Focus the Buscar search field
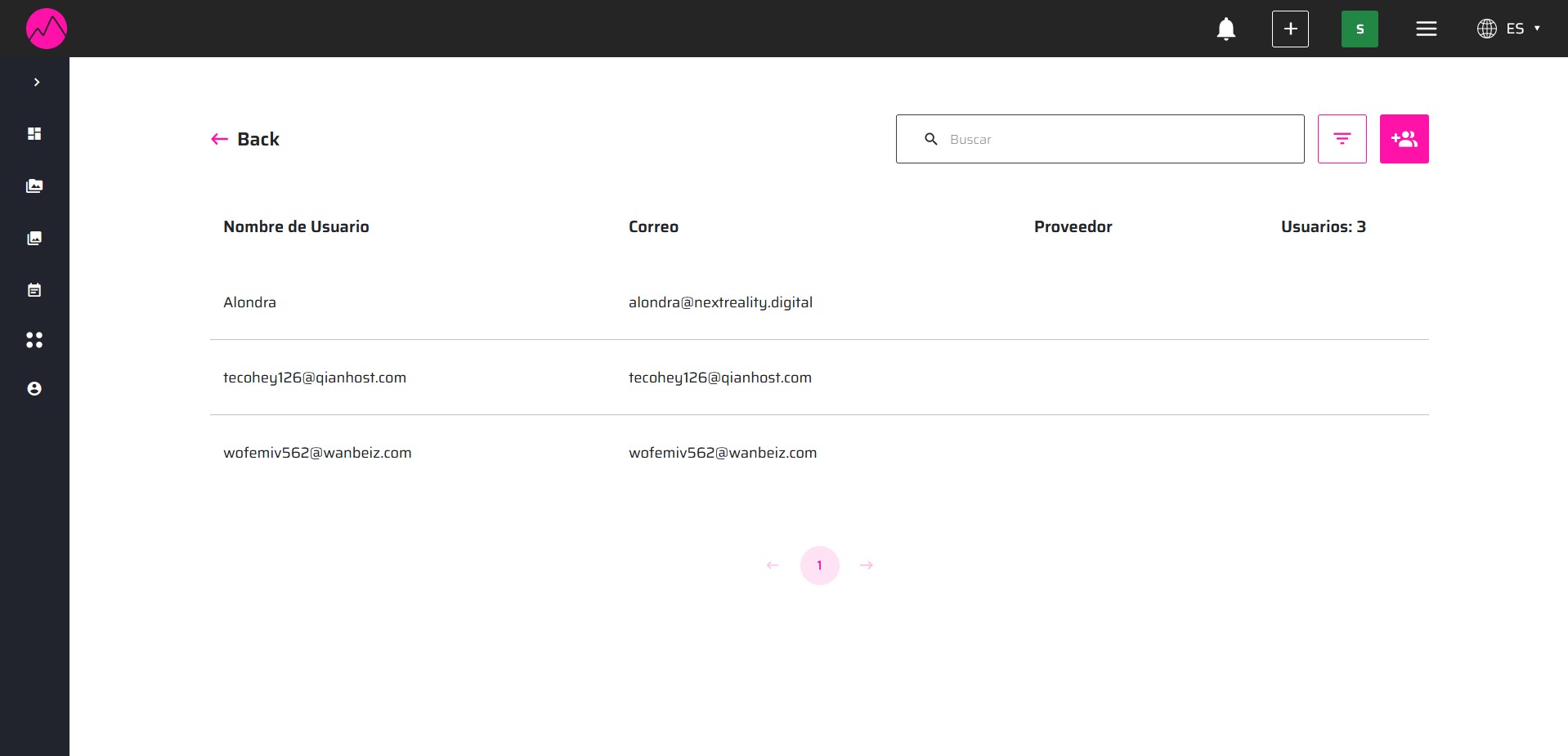The height and width of the screenshot is (756, 1568). (x=1100, y=139)
